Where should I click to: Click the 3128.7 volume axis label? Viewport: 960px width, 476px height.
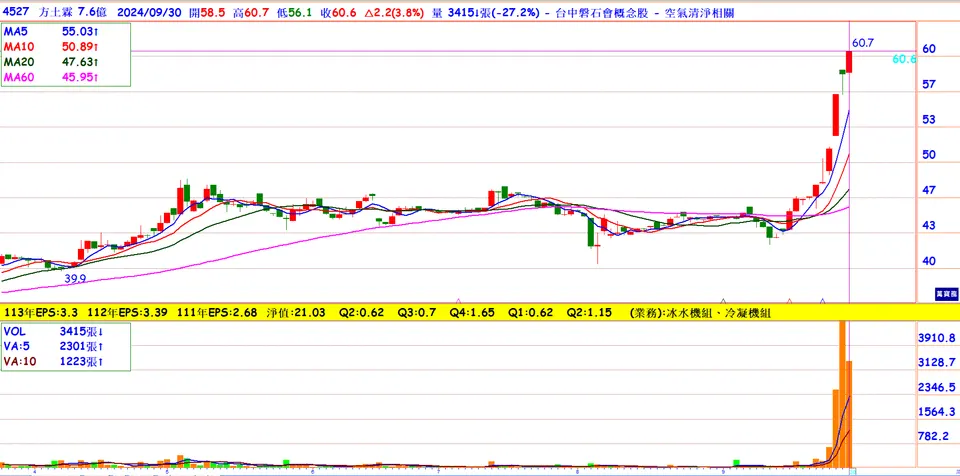[937, 362]
